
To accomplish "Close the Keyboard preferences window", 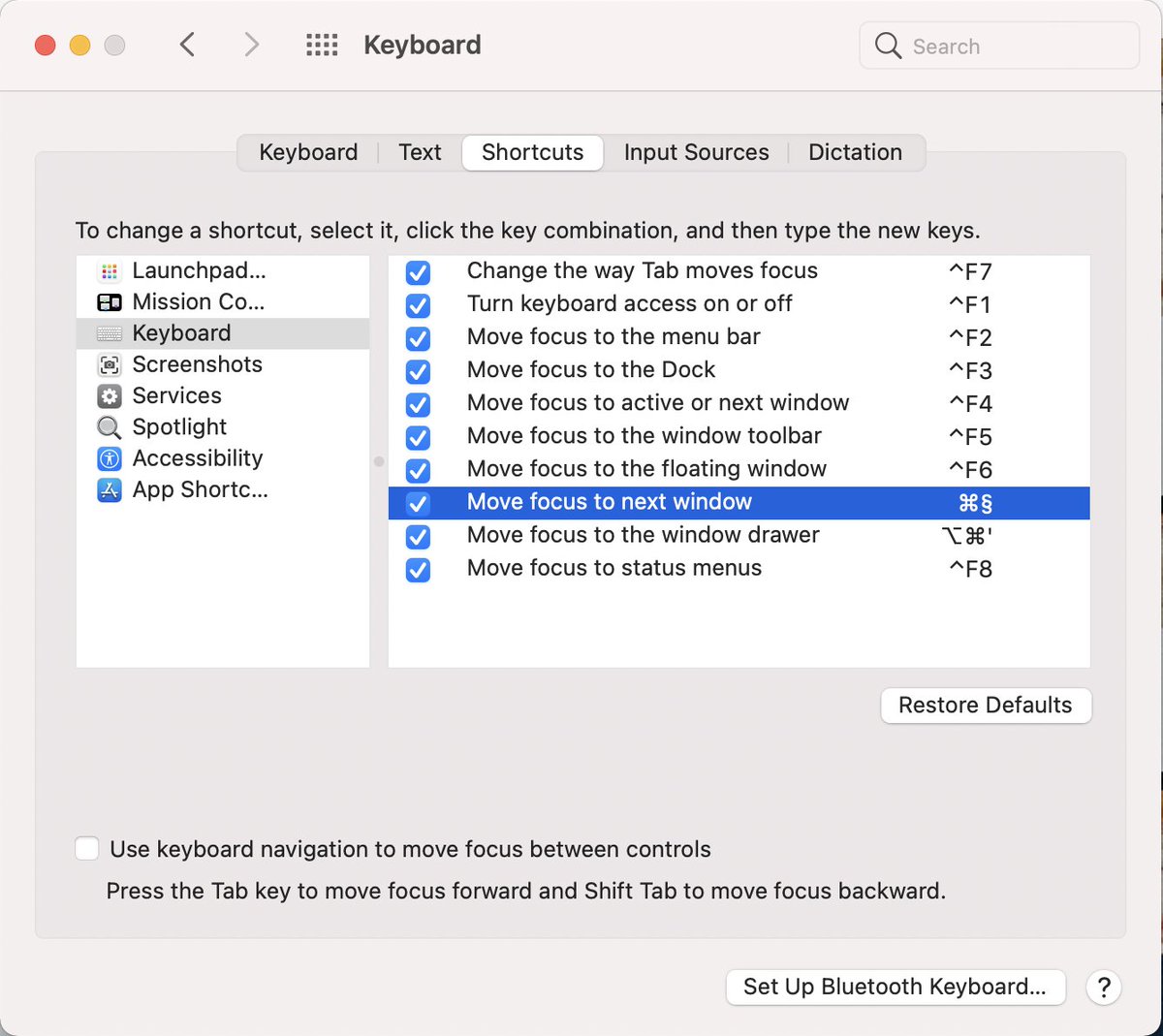I will pyautogui.click(x=46, y=46).
